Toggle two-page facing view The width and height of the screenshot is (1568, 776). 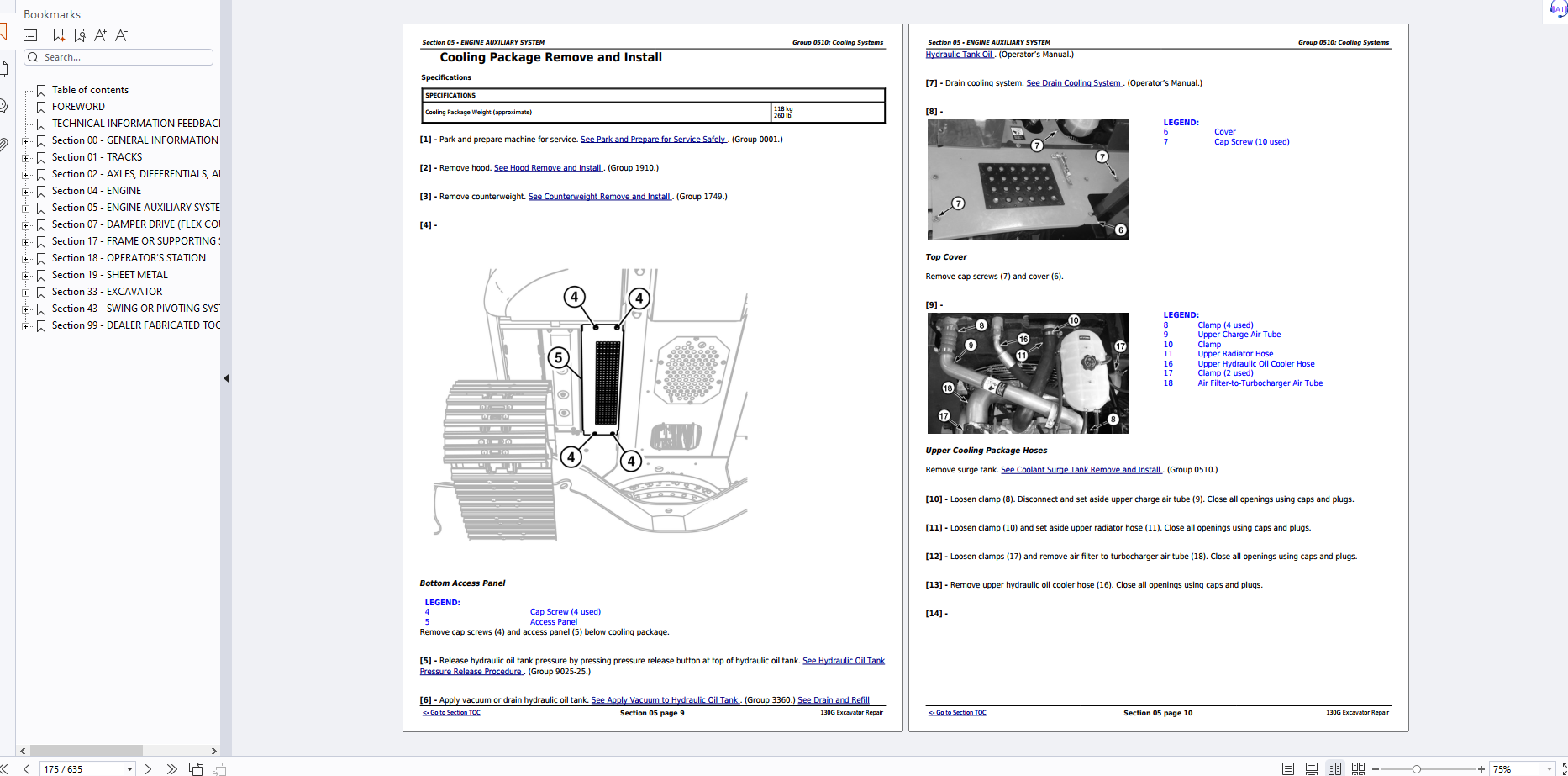1334,768
